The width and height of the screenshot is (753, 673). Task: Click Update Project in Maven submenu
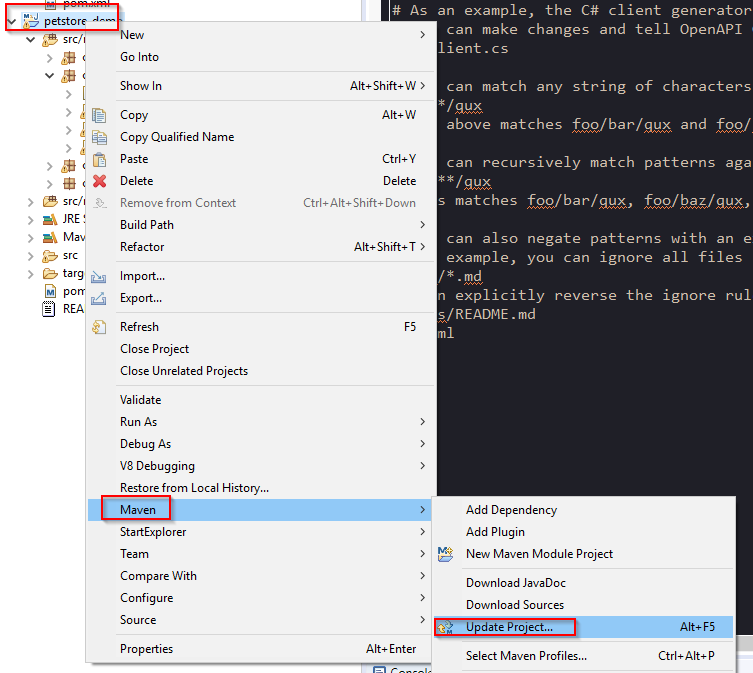pyautogui.click(x=584, y=627)
